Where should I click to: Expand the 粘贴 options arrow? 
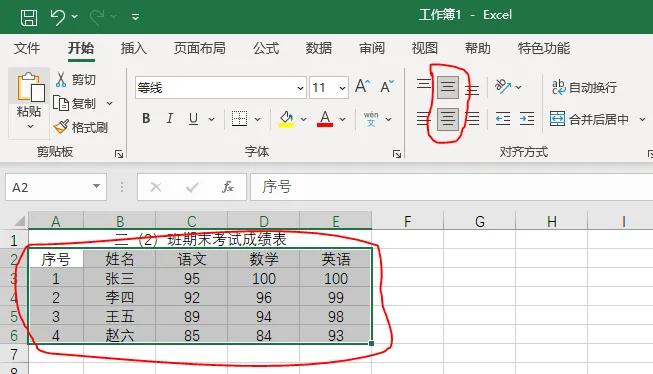(30, 126)
